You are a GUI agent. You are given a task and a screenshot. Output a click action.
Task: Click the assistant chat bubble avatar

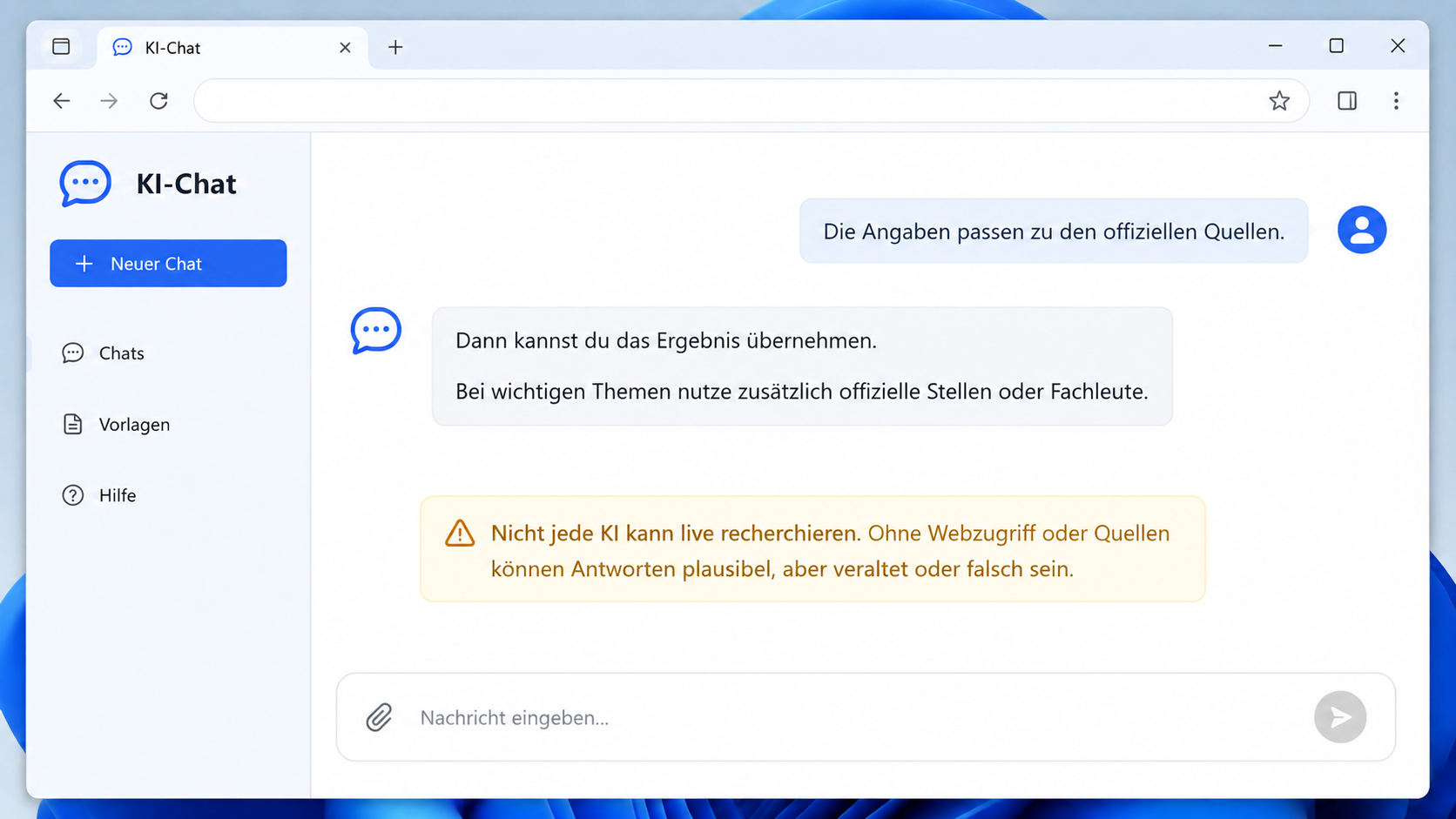pyautogui.click(x=375, y=331)
